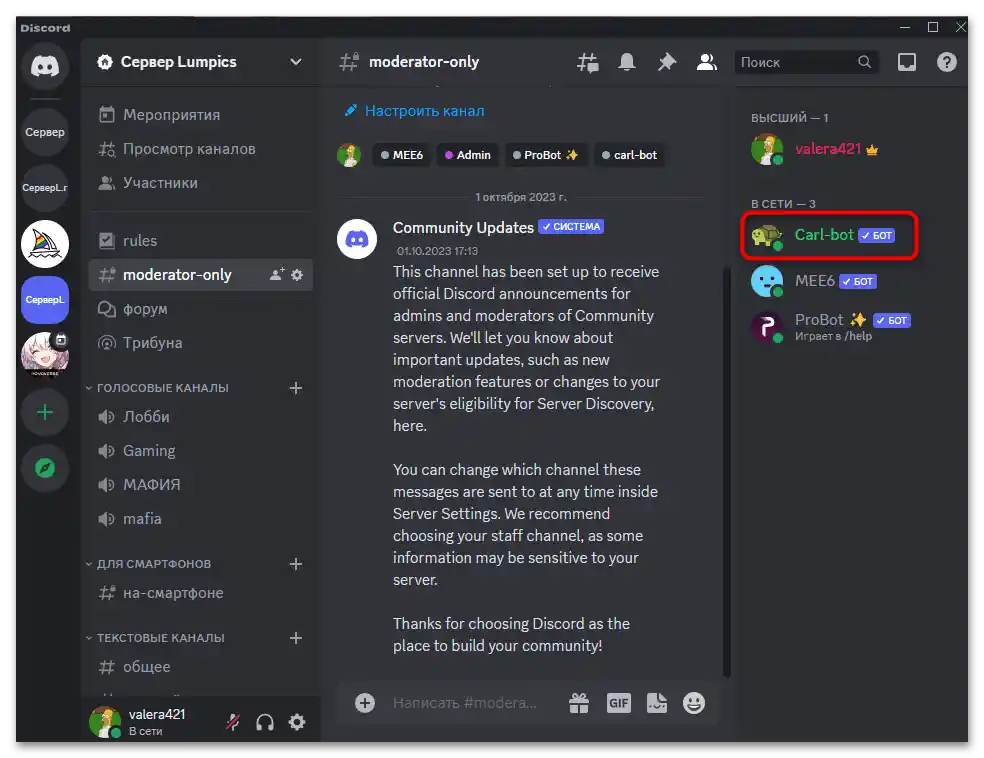Viewport: 984px width, 758px height.
Task: Select the moderator-only channel
Action: (x=201, y=275)
